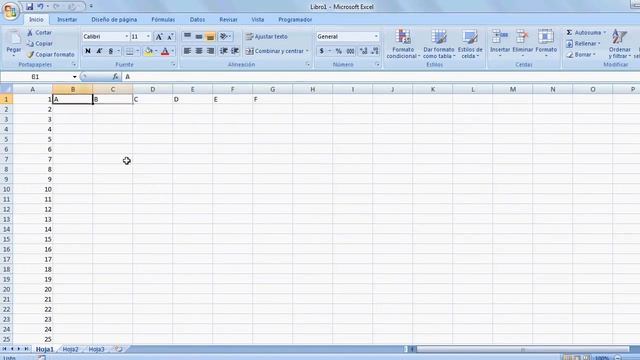Open the Office button menu
This screenshot has width=640, height=360.
(10, 10)
